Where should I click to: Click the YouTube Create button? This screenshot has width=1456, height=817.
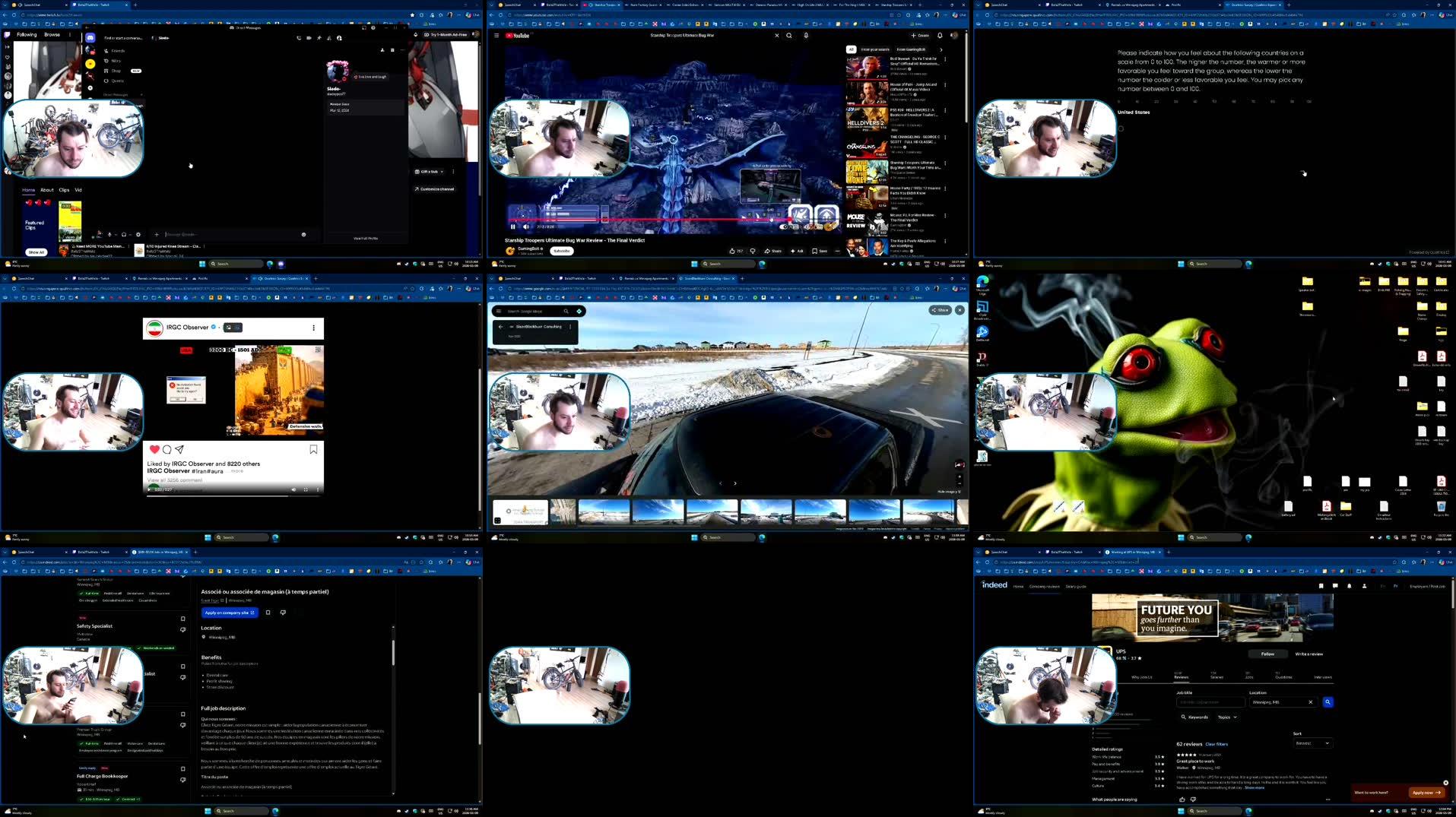coord(920,35)
